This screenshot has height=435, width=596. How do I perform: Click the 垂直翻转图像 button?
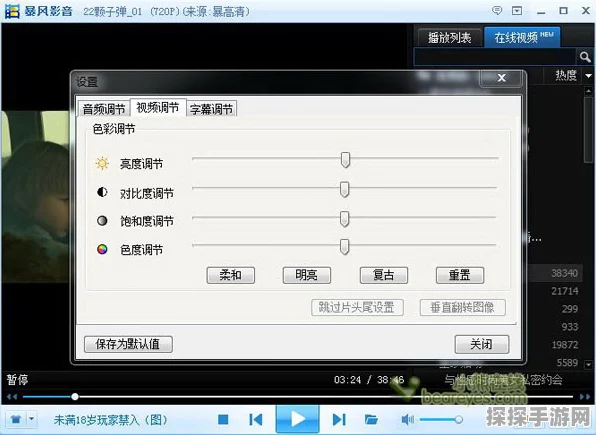[x=463, y=307]
